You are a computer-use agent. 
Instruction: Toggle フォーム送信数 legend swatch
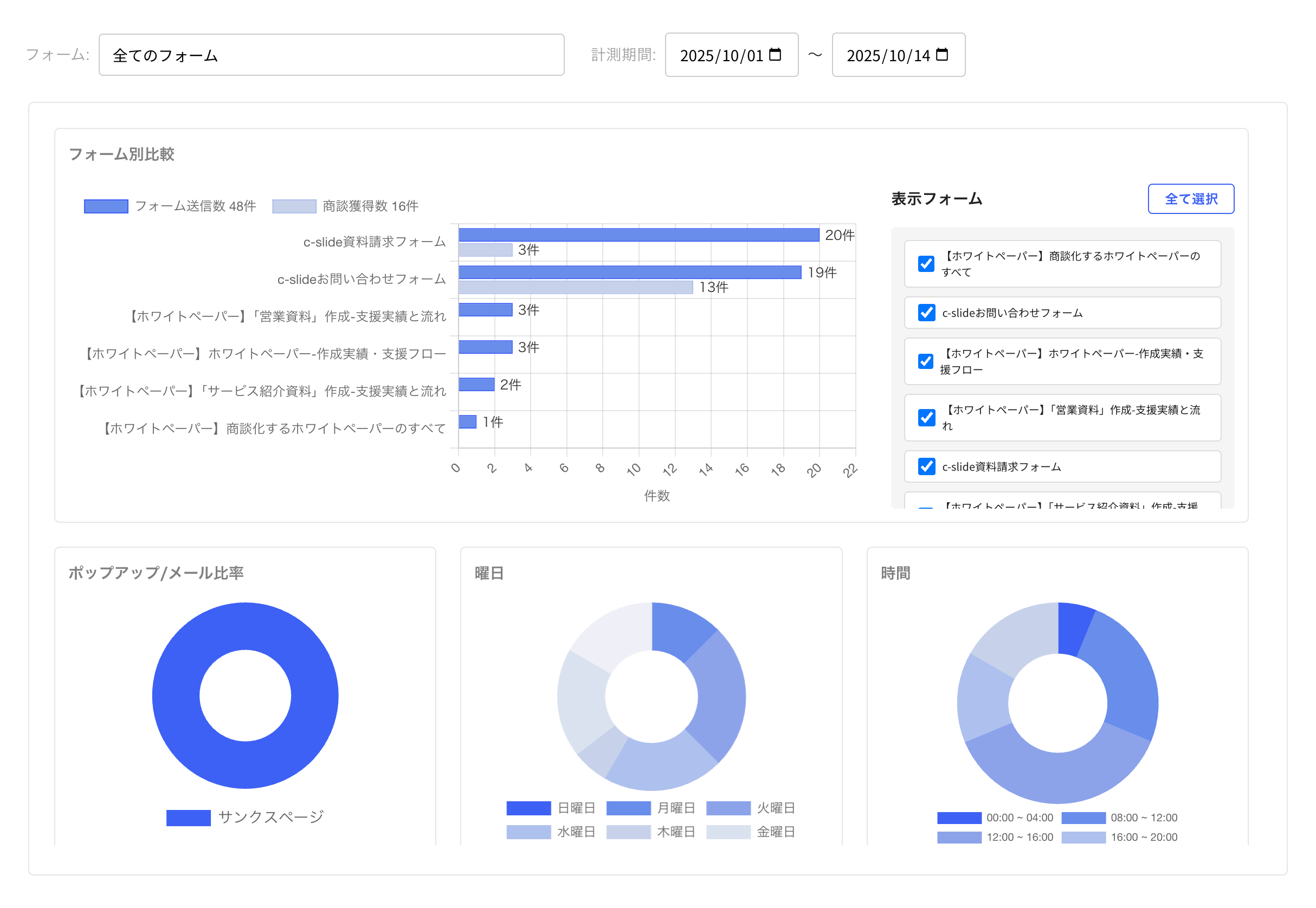[106, 206]
